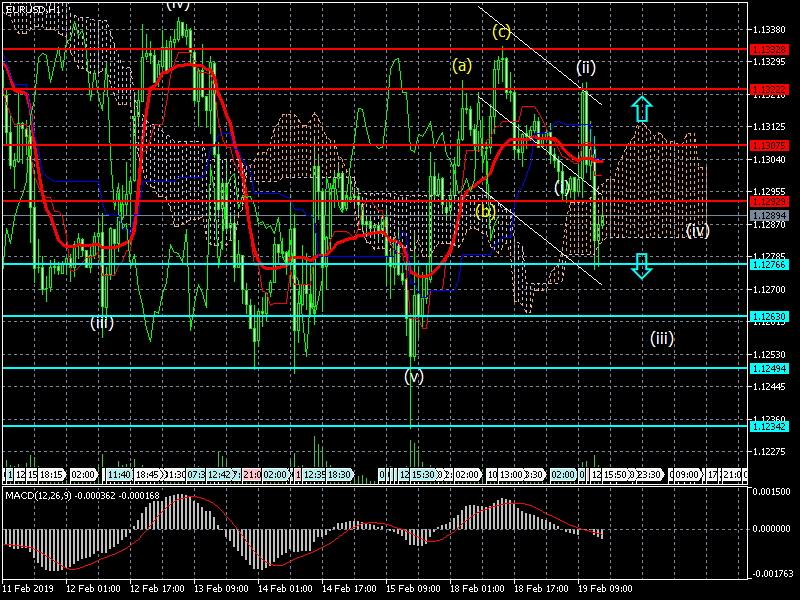
Task: Select the white (v) wave label
Action: pyautogui.click(x=414, y=376)
